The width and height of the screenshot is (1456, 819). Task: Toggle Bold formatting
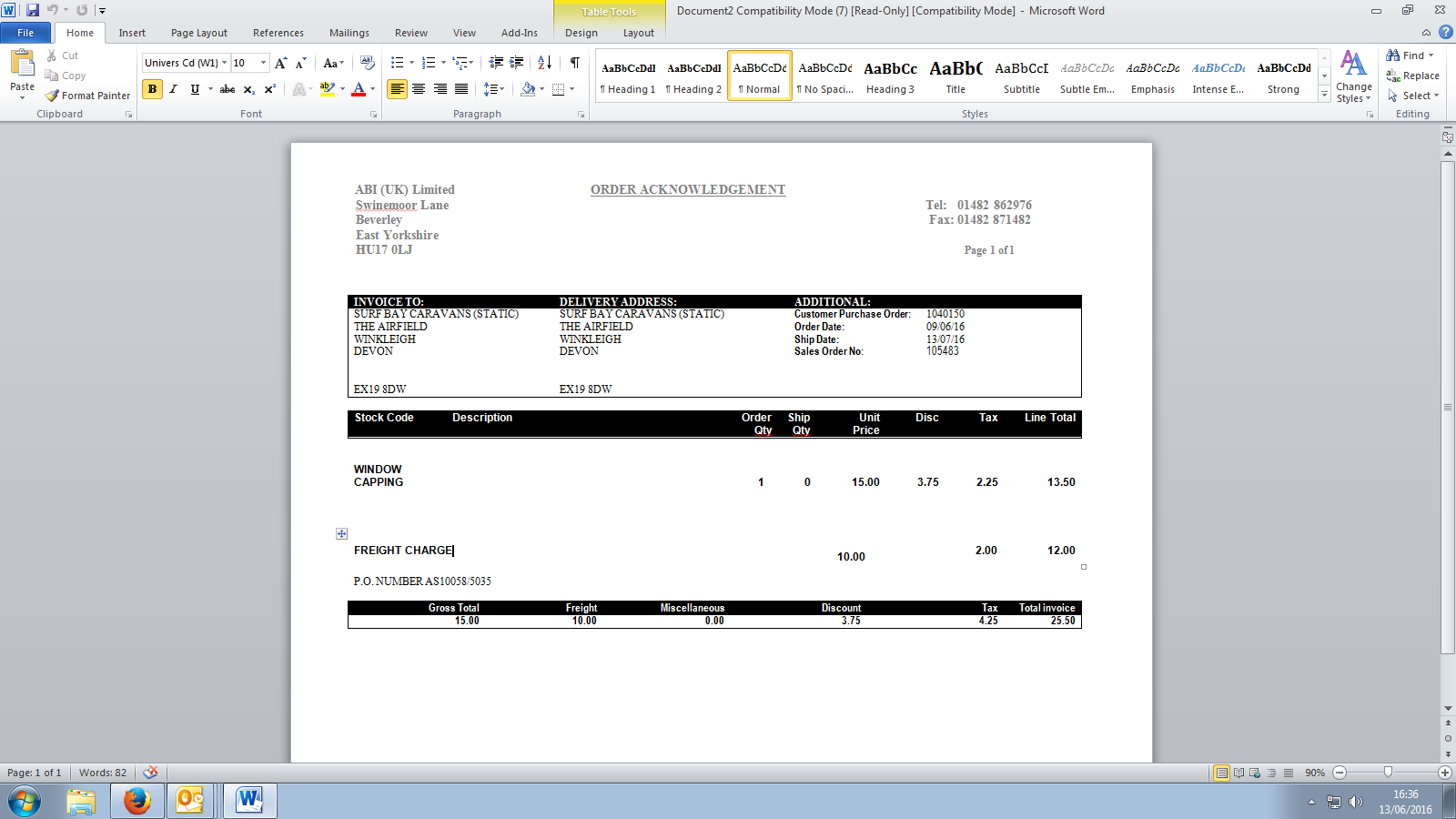[x=152, y=89]
